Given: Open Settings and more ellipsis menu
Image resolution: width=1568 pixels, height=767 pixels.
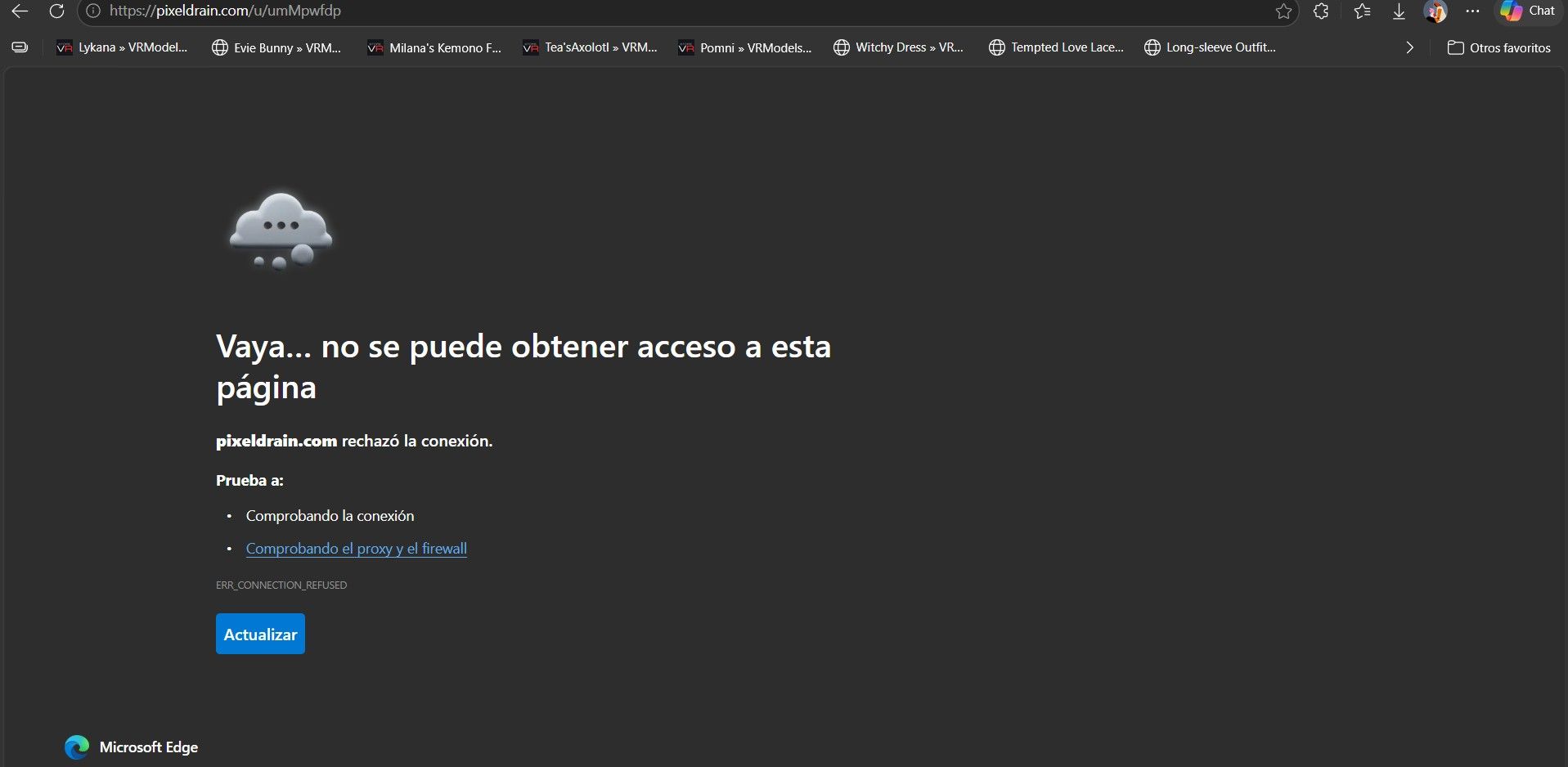Looking at the screenshot, I should coord(1472,11).
